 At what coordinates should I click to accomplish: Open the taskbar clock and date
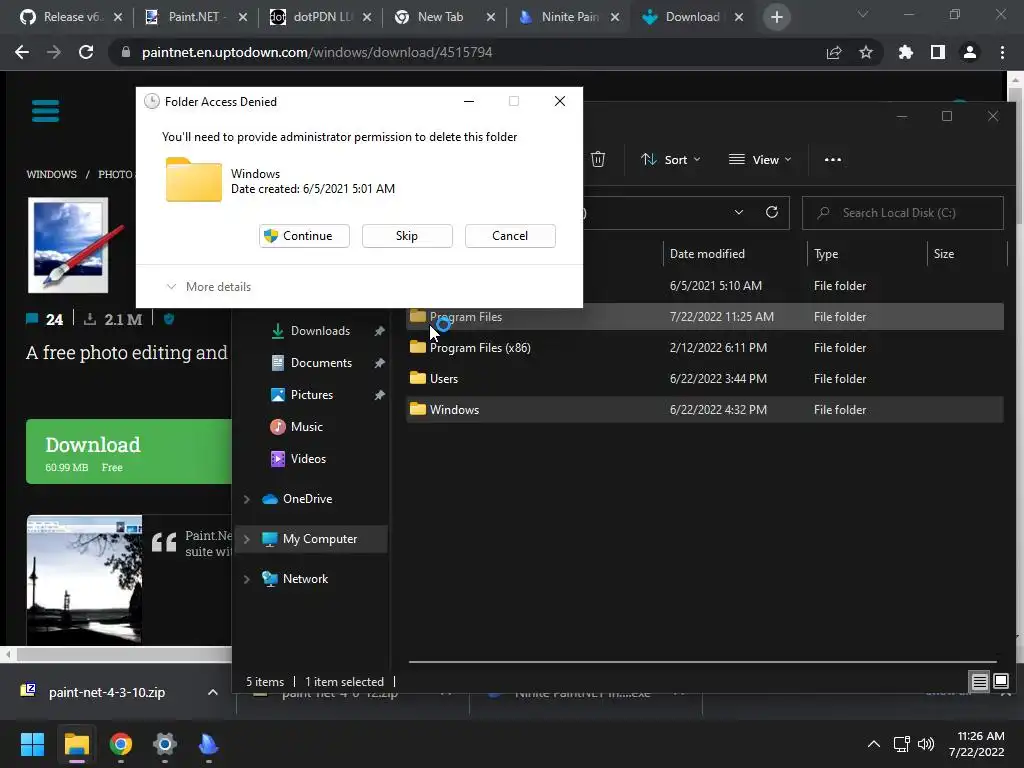point(976,744)
